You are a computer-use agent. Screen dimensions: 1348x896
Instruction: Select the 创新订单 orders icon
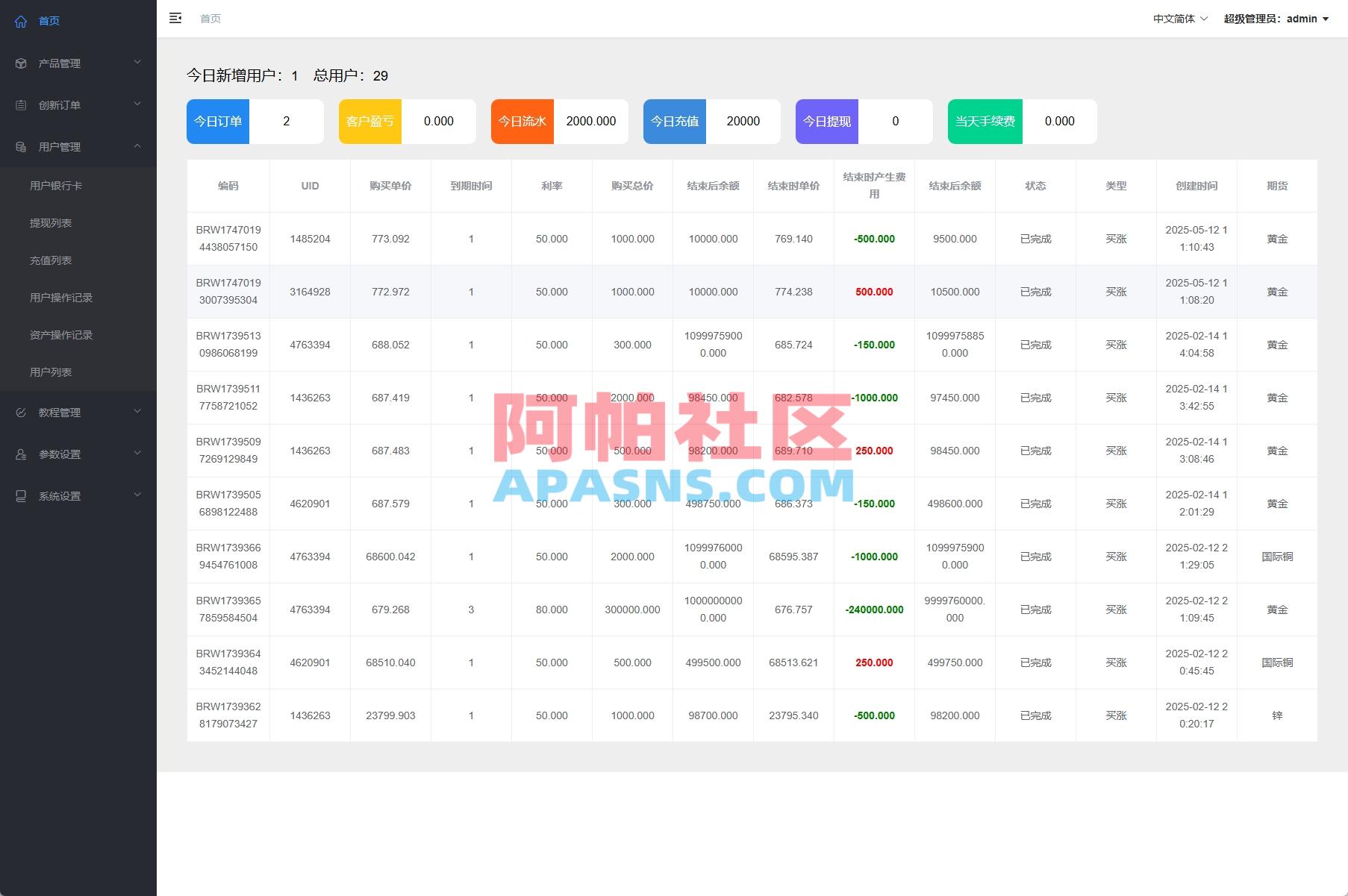20,104
